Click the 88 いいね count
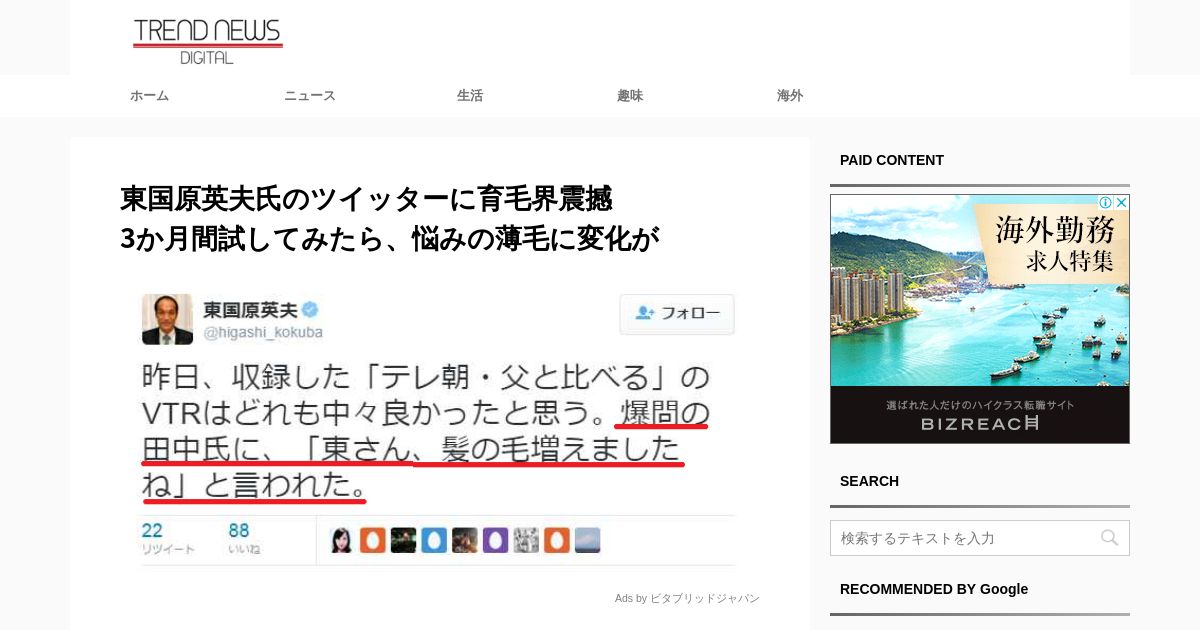 pos(244,538)
